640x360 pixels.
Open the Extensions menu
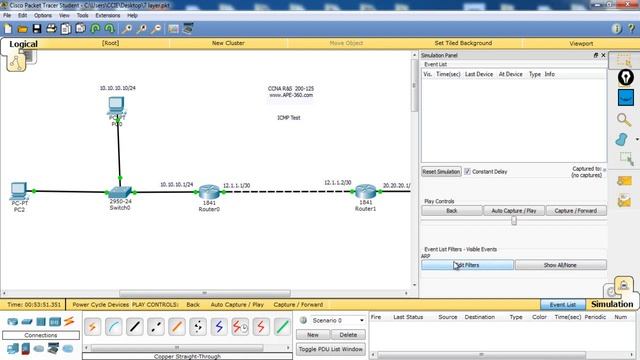[x=108, y=16]
